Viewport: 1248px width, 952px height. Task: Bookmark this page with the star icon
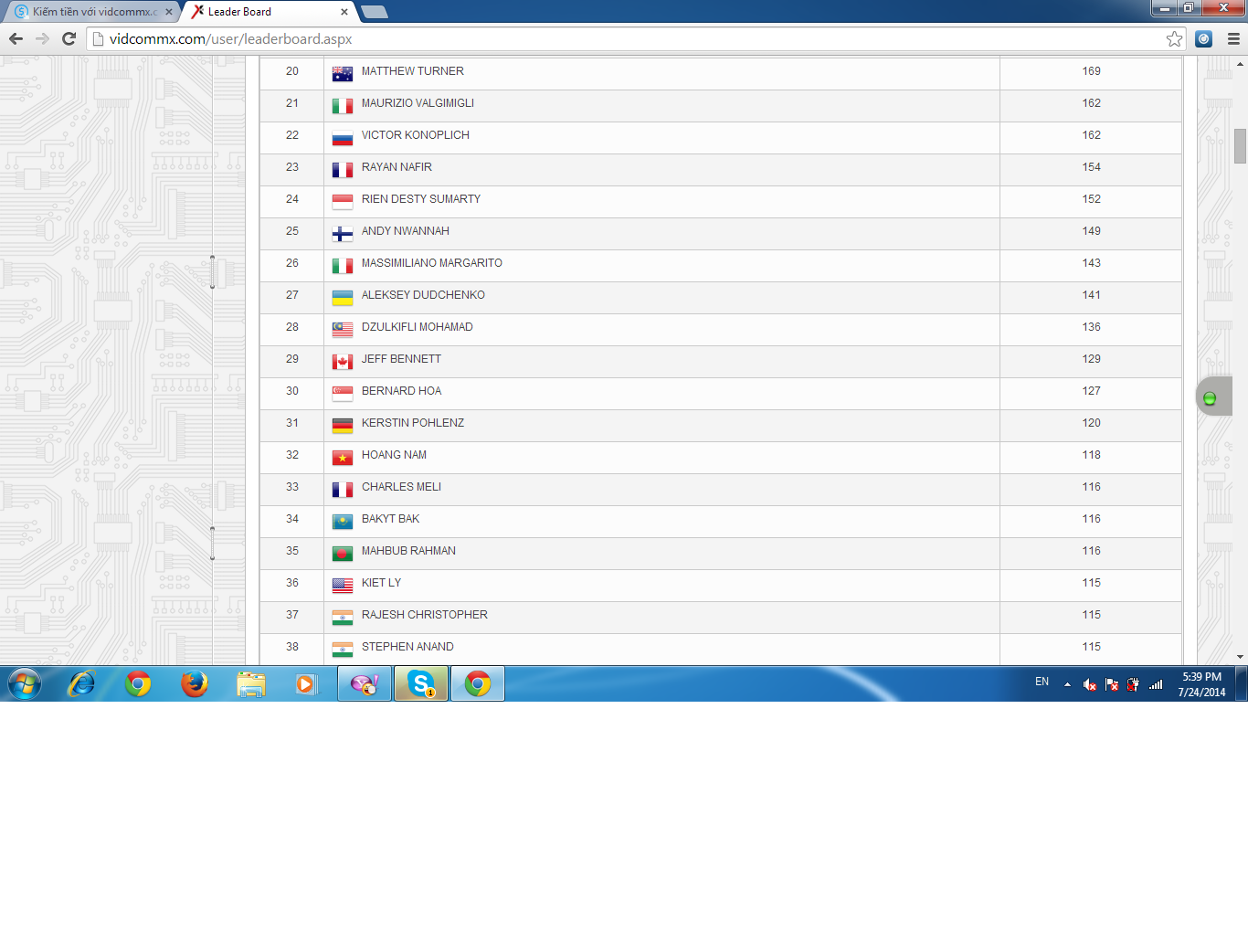click(x=1175, y=38)
